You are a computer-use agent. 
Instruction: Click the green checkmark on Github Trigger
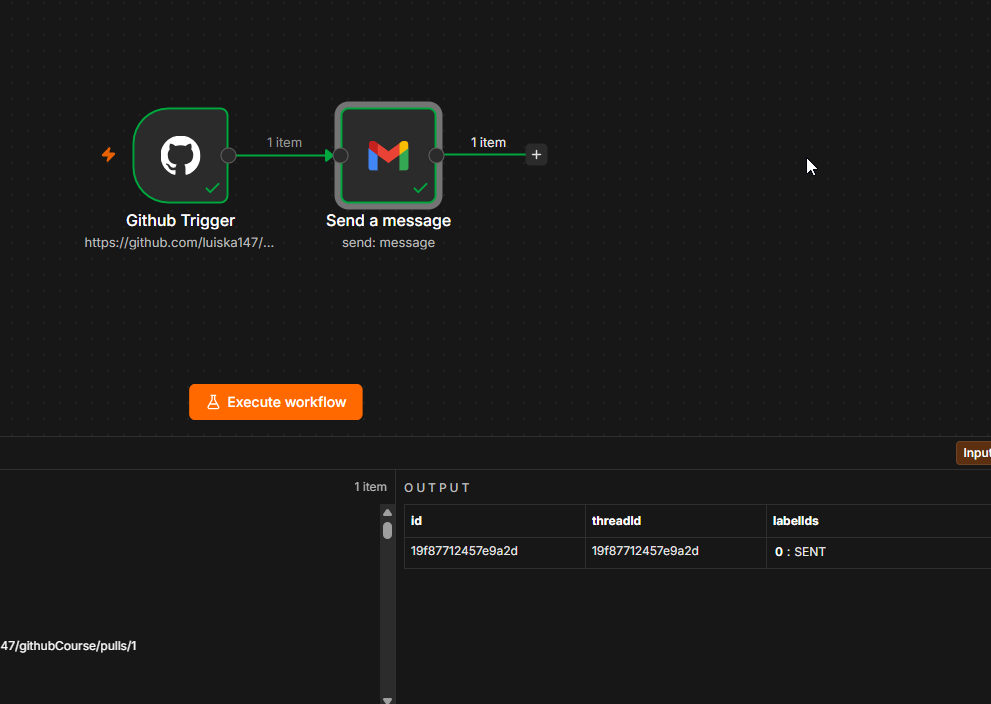(212, 188)
